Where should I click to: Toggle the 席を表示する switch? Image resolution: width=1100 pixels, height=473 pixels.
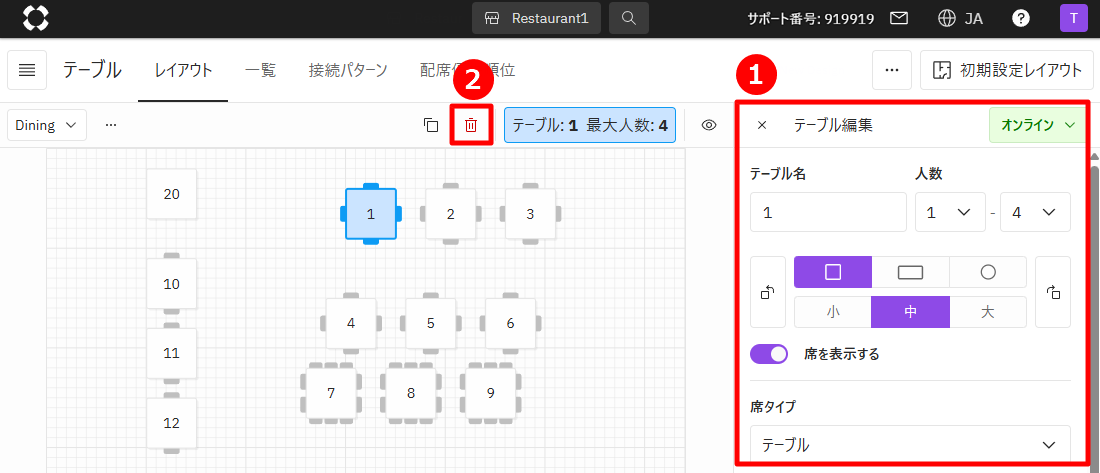(771, 354)
